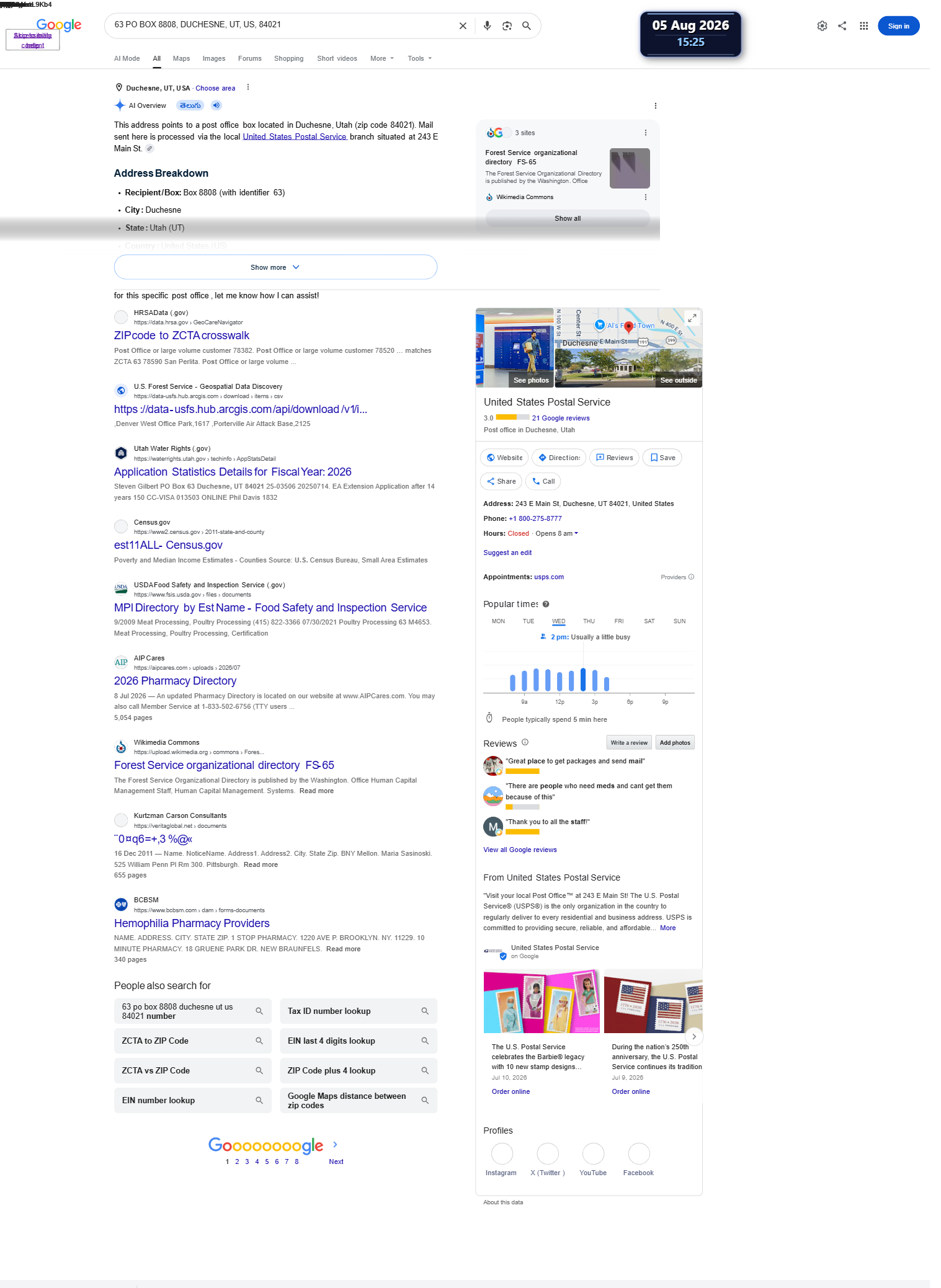Image resolution: width=941 pixels, height=1288 pixels.
Task: Open the 2026 Pharmacy Directory result
Action: 176,681
